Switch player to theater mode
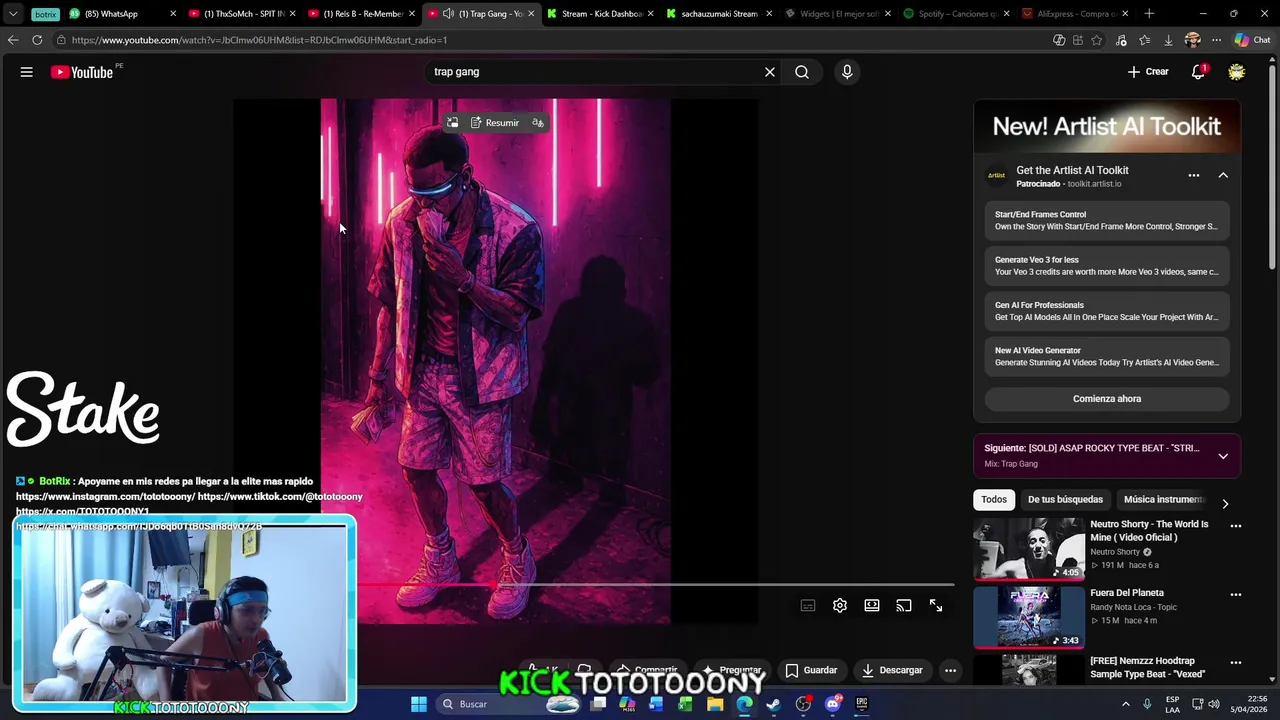Image resolution: width=1280 pixels, height=720 pixels. click(x=872, y=605)
